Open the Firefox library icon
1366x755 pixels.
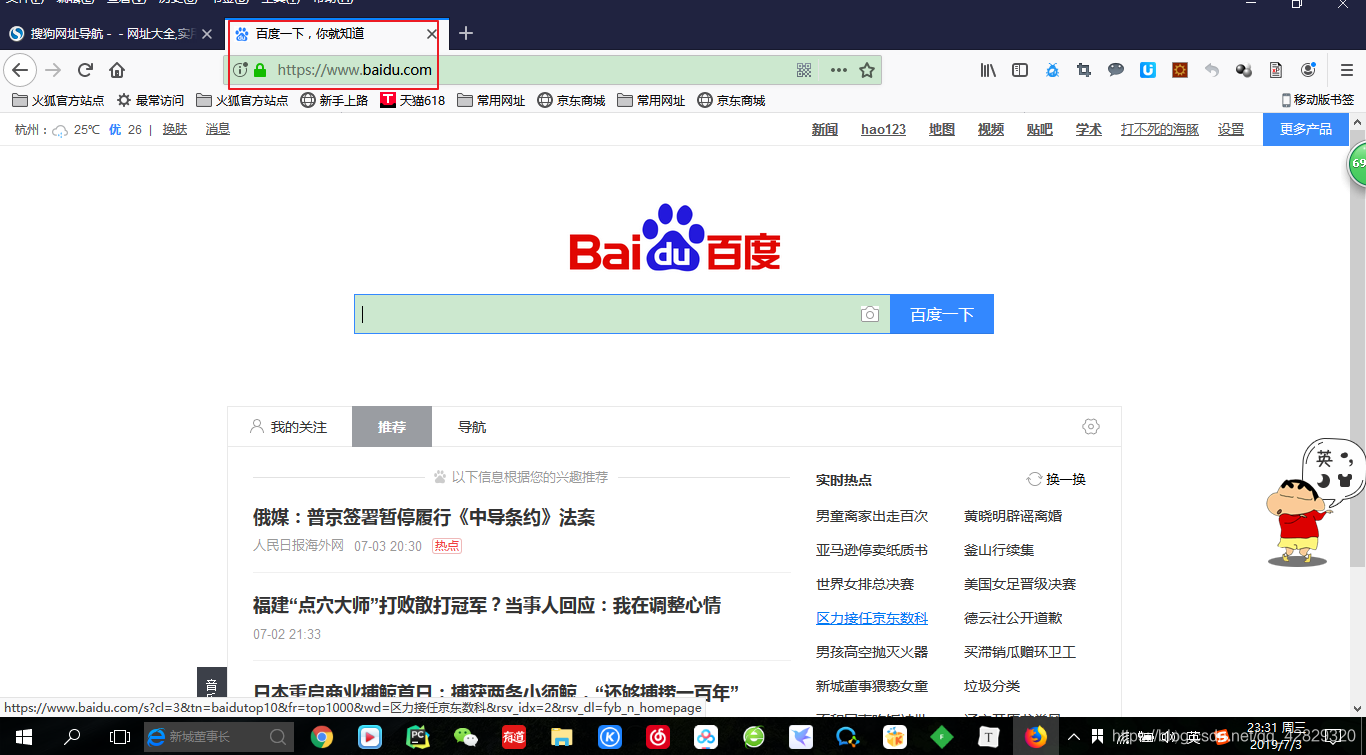[988, 70]
